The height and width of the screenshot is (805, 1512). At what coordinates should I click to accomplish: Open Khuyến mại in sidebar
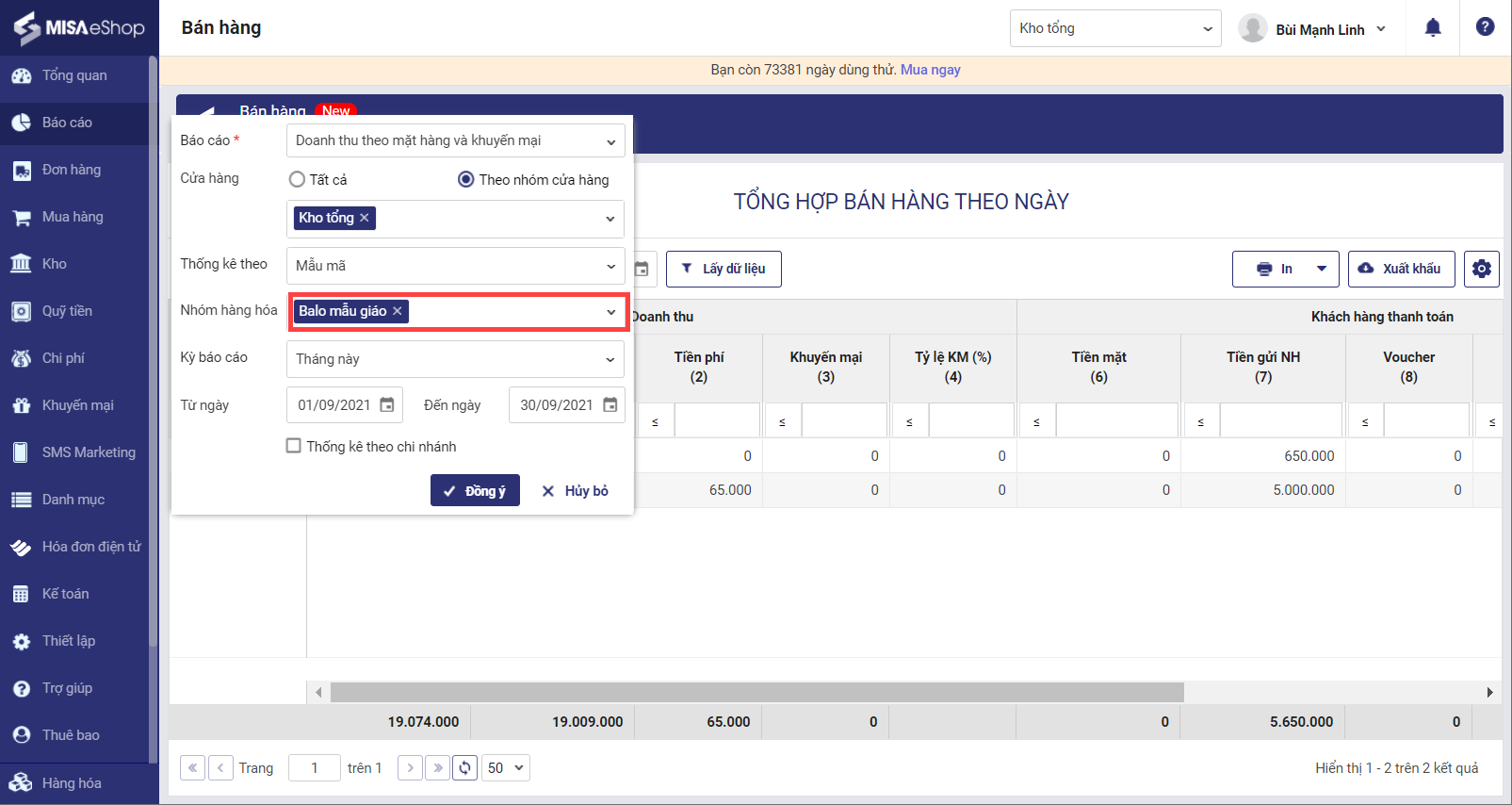coord(74,405)
